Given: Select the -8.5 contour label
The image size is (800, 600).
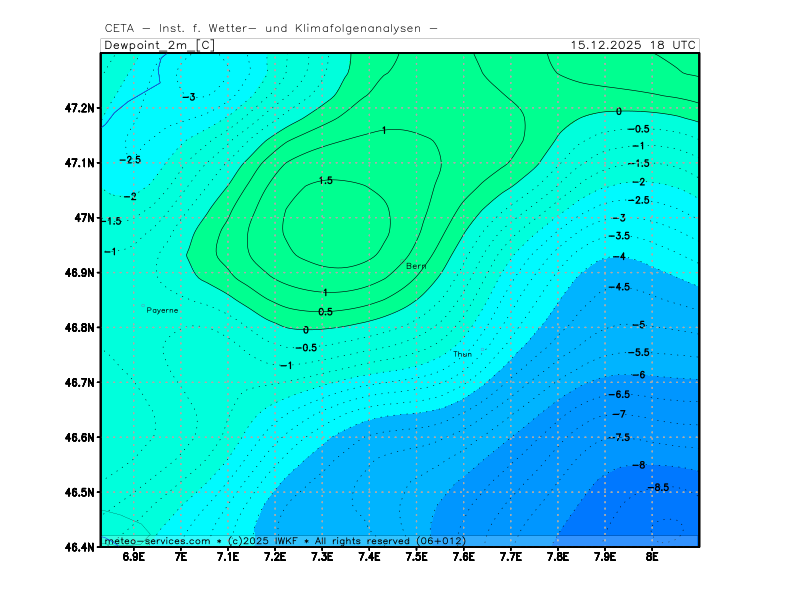Looking at the screenshot, I should click(658, 487).
